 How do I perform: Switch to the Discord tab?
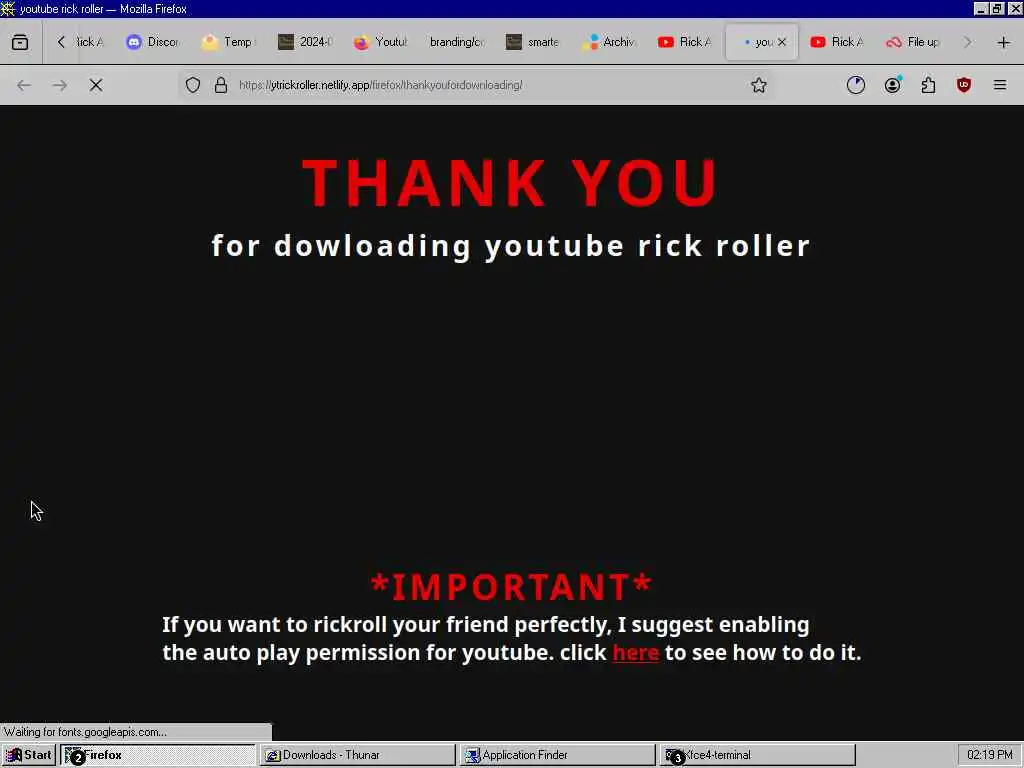pos(153,42)
